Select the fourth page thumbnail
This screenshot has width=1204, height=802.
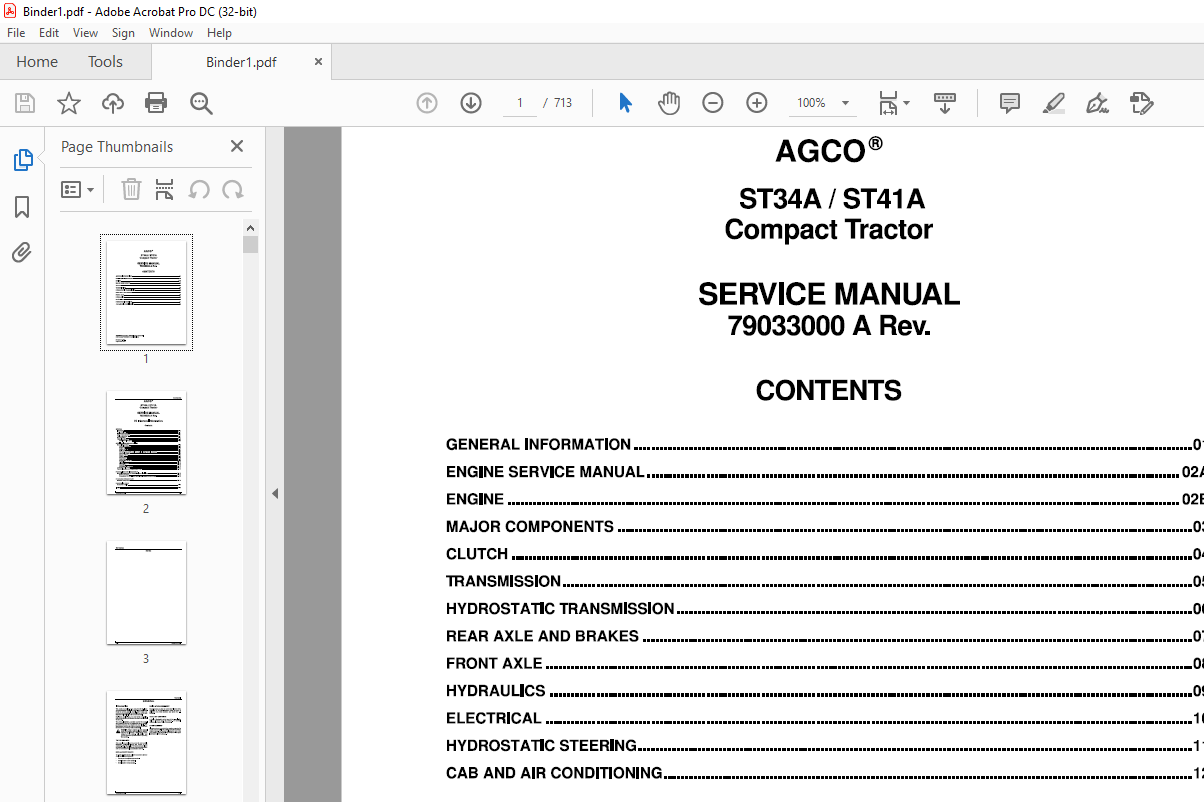(x=146, y=743)
